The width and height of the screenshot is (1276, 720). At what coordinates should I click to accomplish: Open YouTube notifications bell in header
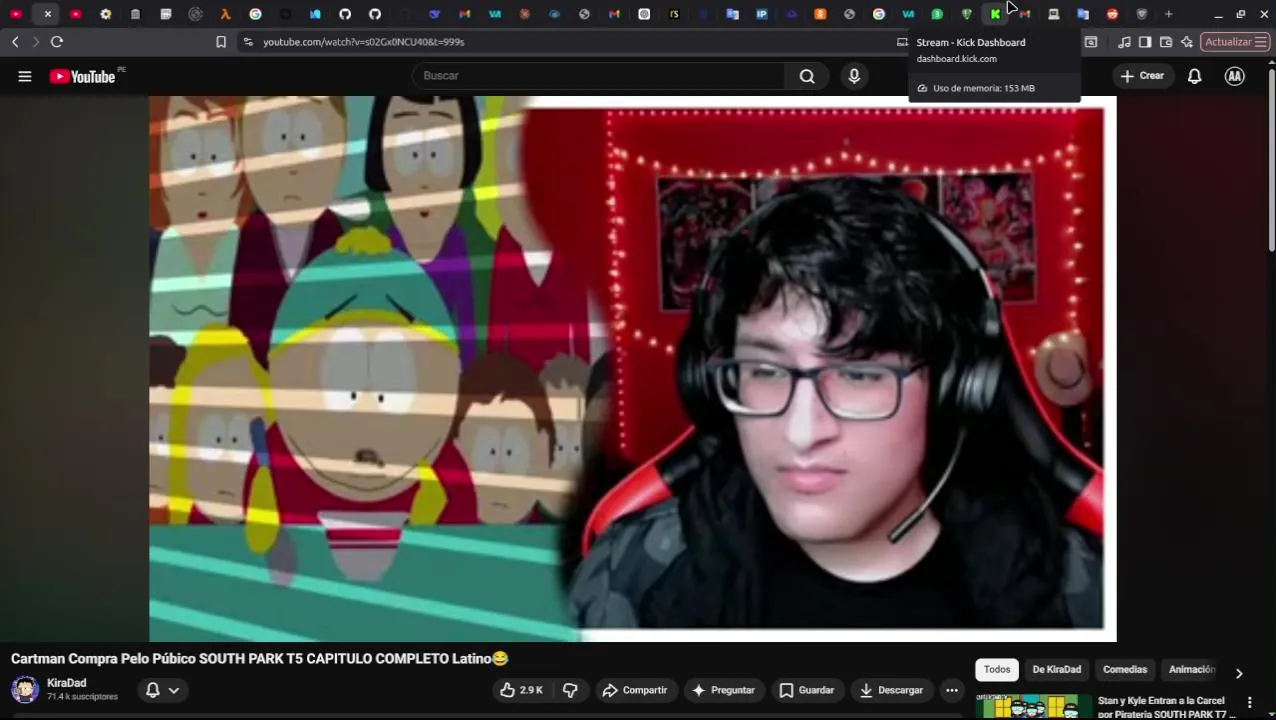(x=1194, y=76)
